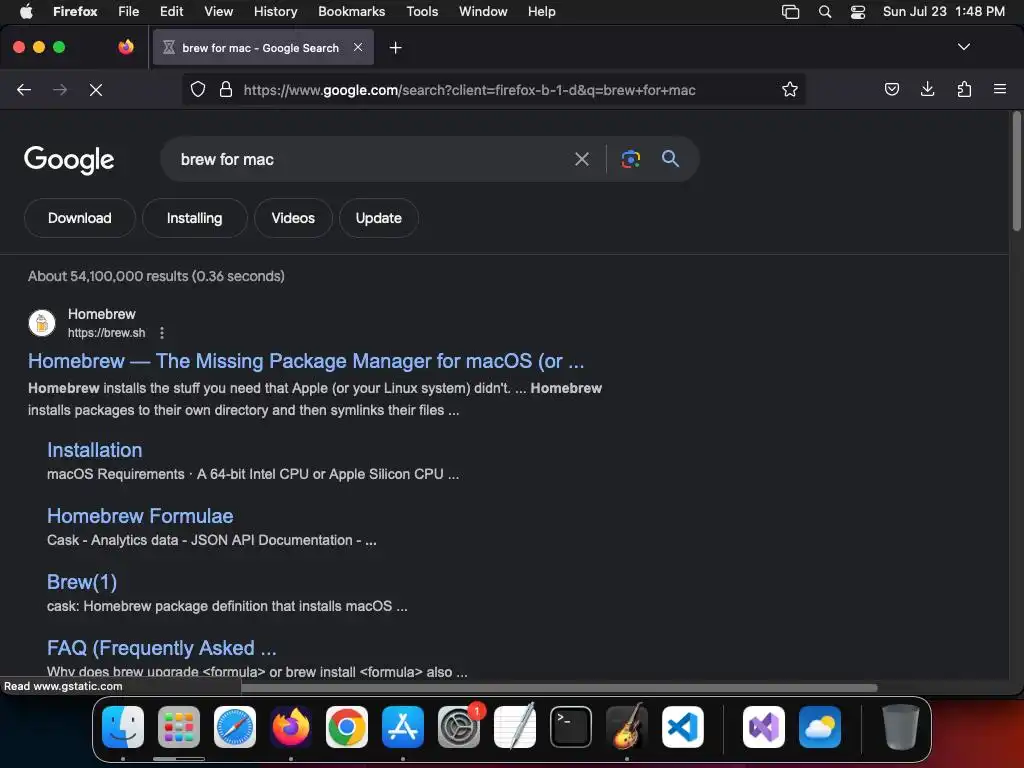
Task: Open Control Center in menu bar
Action: (x=857, y=12)
